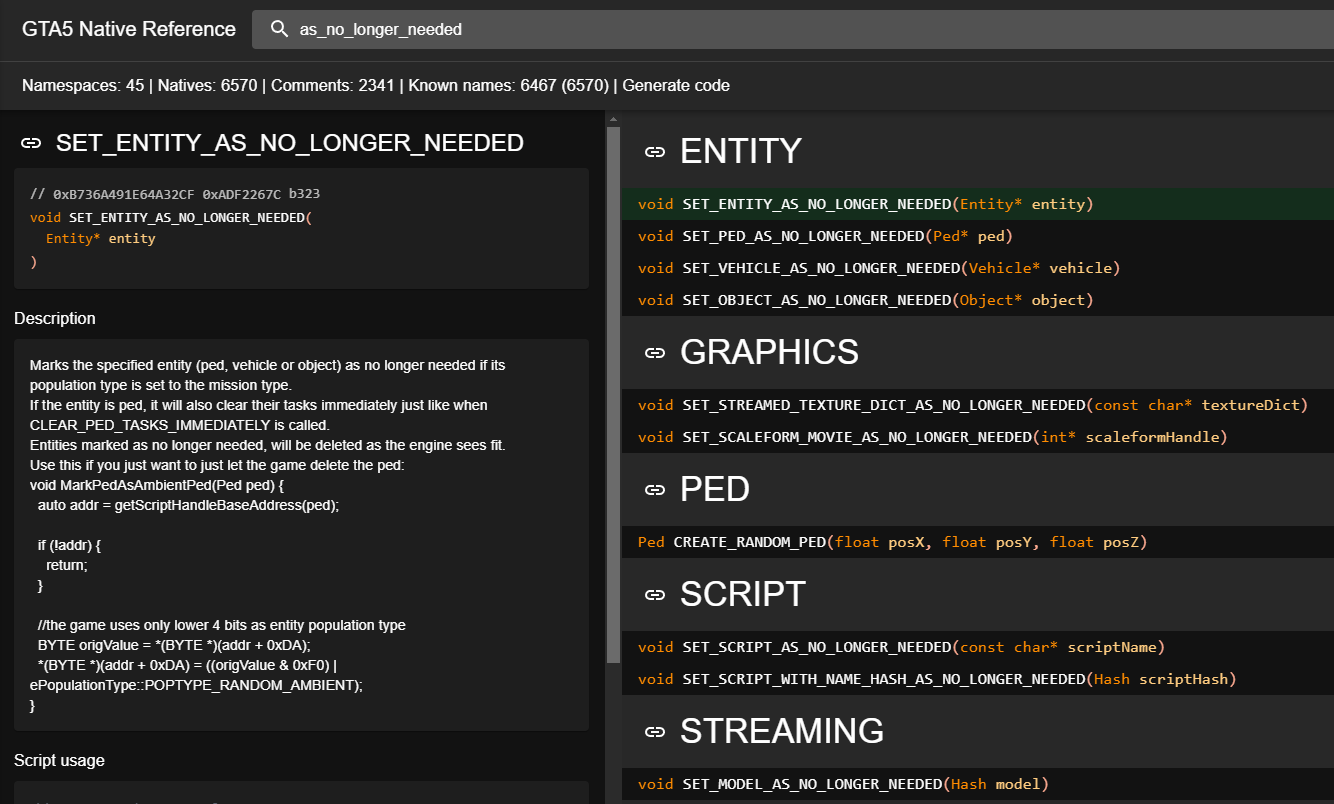Click the Natives: 6570 stat text

[x=207, y=86]
